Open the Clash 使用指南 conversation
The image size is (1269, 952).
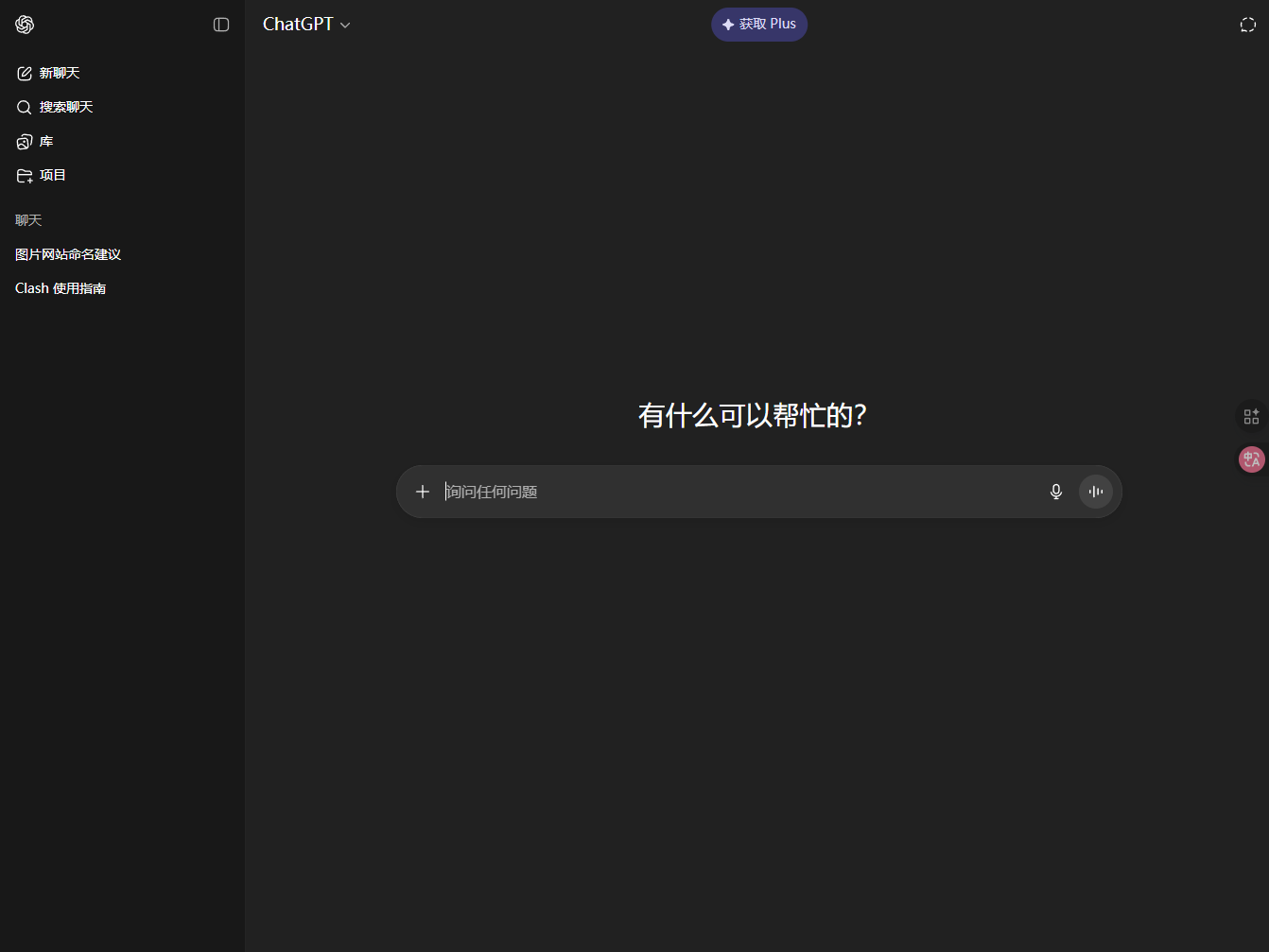point(61,288)
